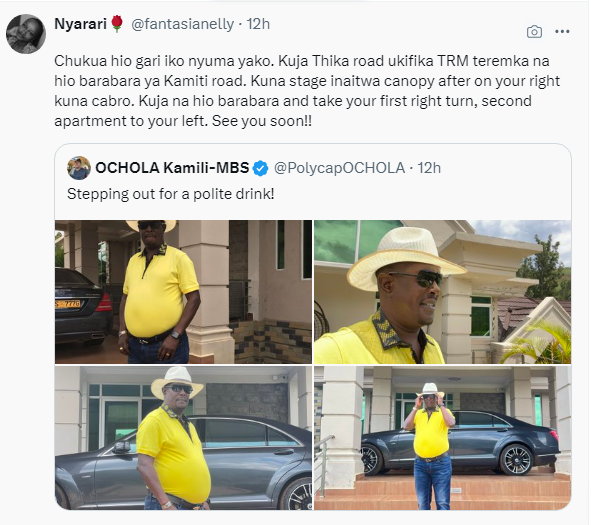Click the quoted tweet's 12h timestamp
The image size is (591, 525).
(x=429, y=168)
